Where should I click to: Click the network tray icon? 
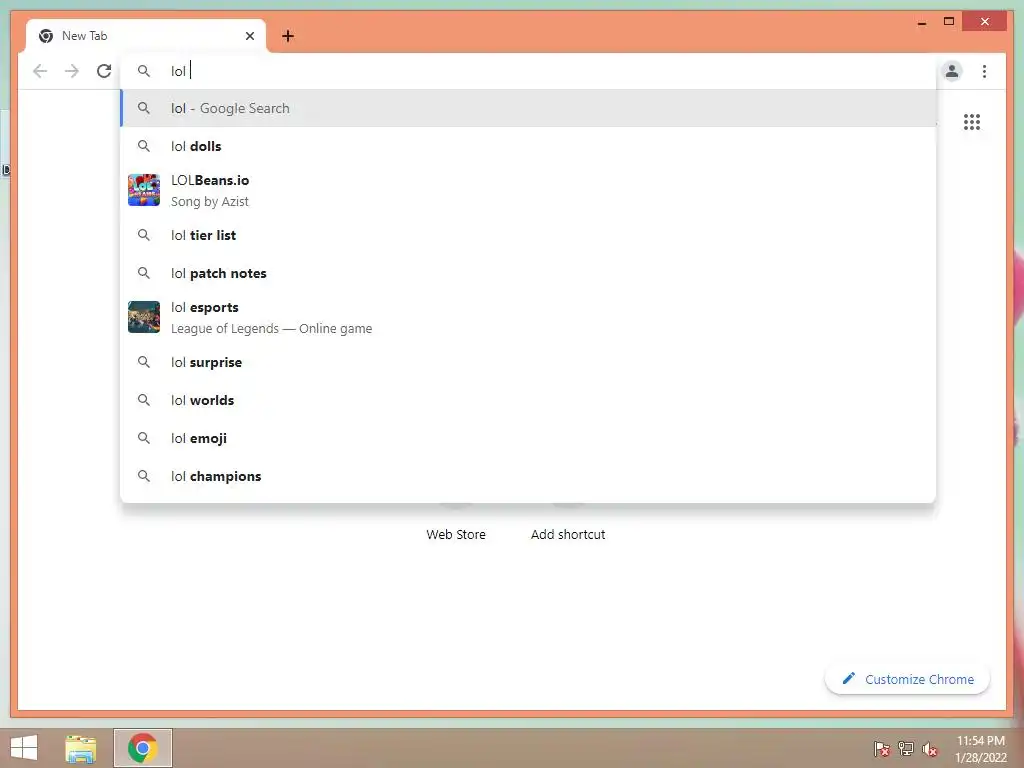906,749
